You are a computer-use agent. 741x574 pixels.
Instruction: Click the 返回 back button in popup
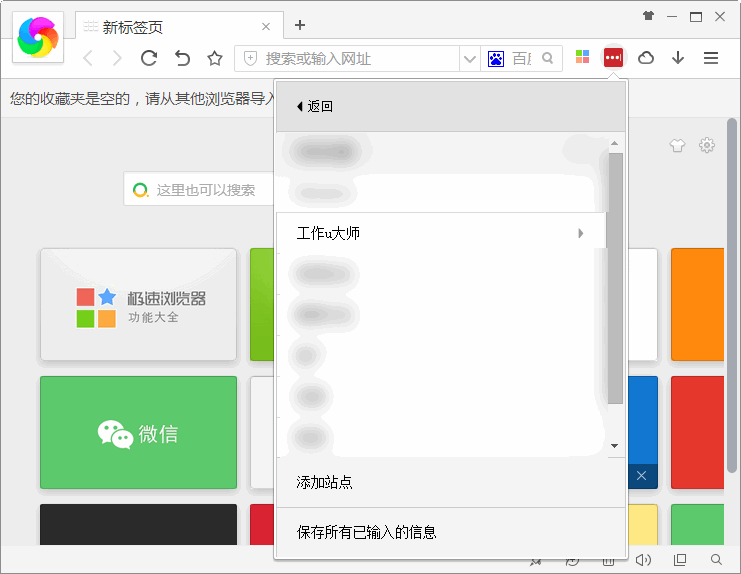click(x=315, y=106)
